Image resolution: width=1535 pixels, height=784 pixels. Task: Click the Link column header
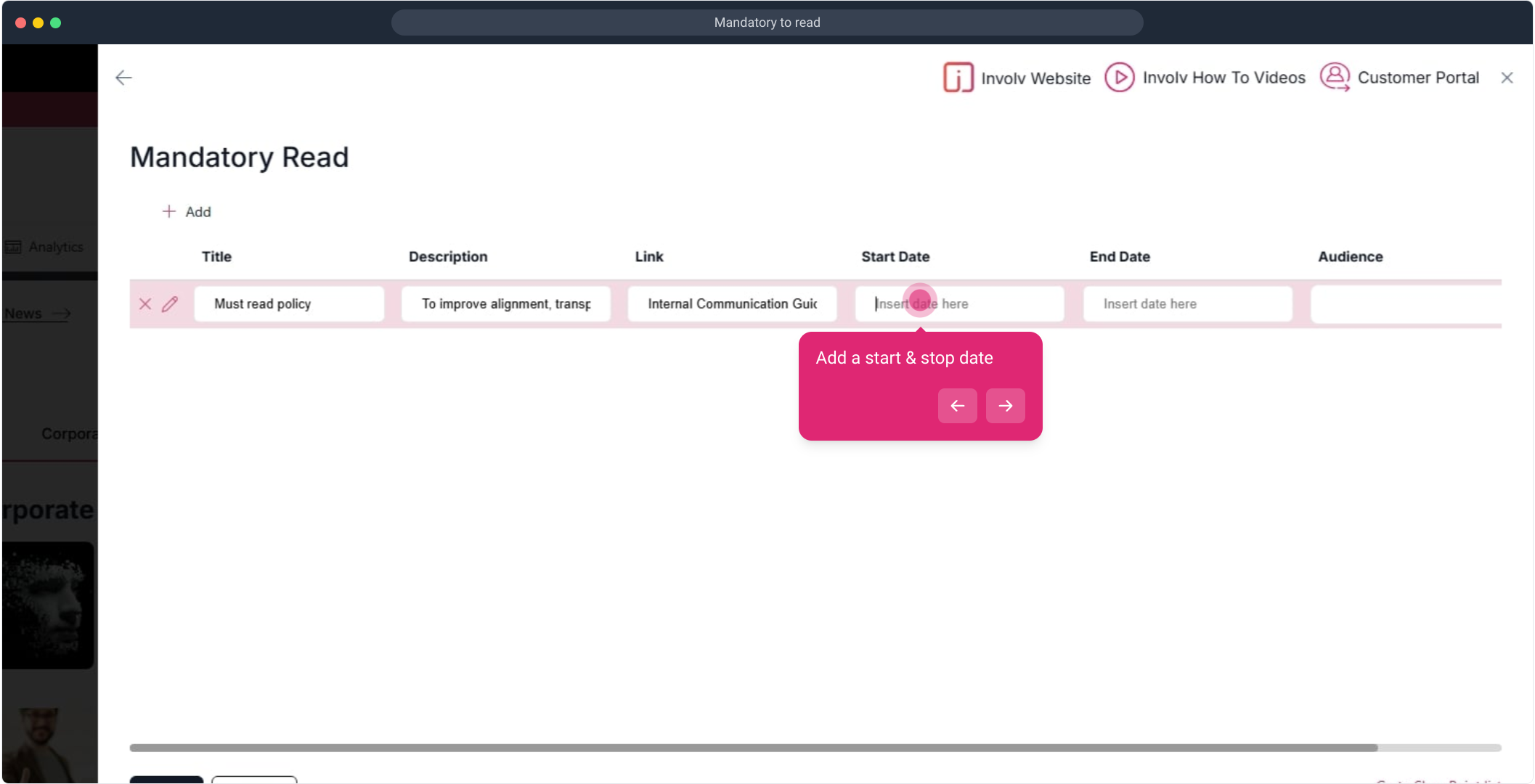click(x=649, y=256)
